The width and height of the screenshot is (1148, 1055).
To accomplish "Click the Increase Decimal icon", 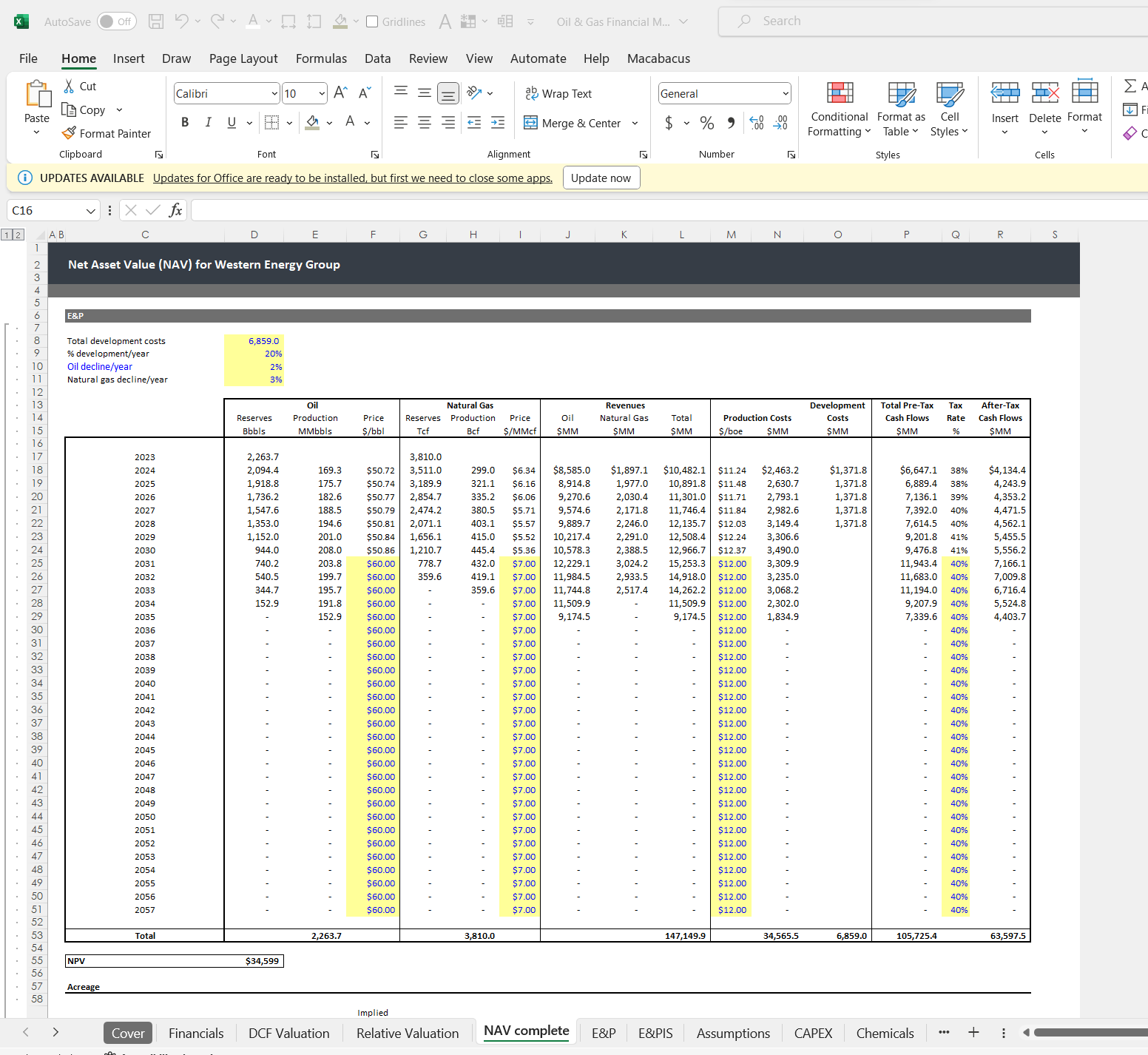I will click(x=756, y=123).
